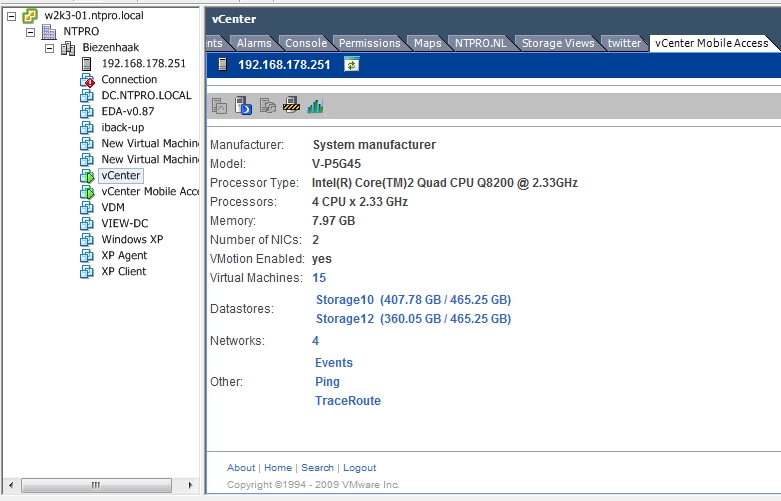Open the Maps tab
The image size is (781, 501).
click(427, 43)
